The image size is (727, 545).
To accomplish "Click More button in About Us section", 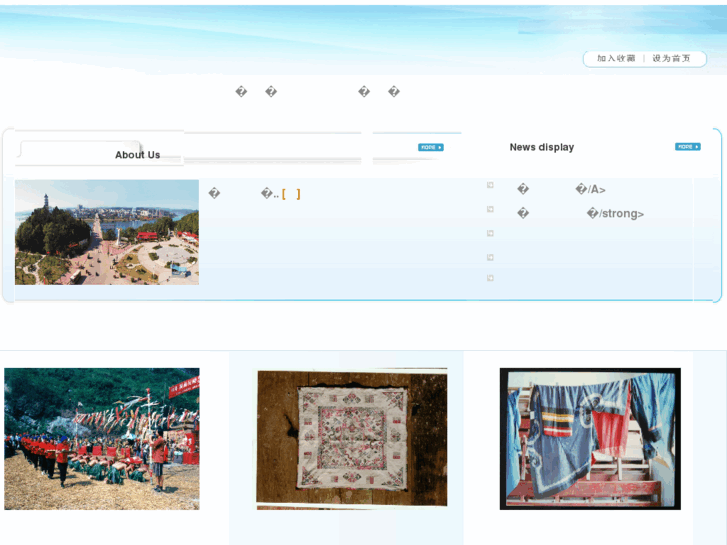I will [431, 147].
